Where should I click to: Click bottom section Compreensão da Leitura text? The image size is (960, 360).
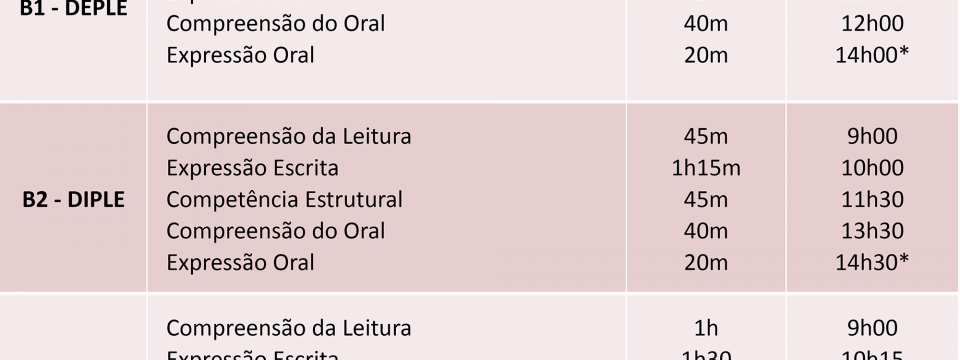[x=288, y=328]
